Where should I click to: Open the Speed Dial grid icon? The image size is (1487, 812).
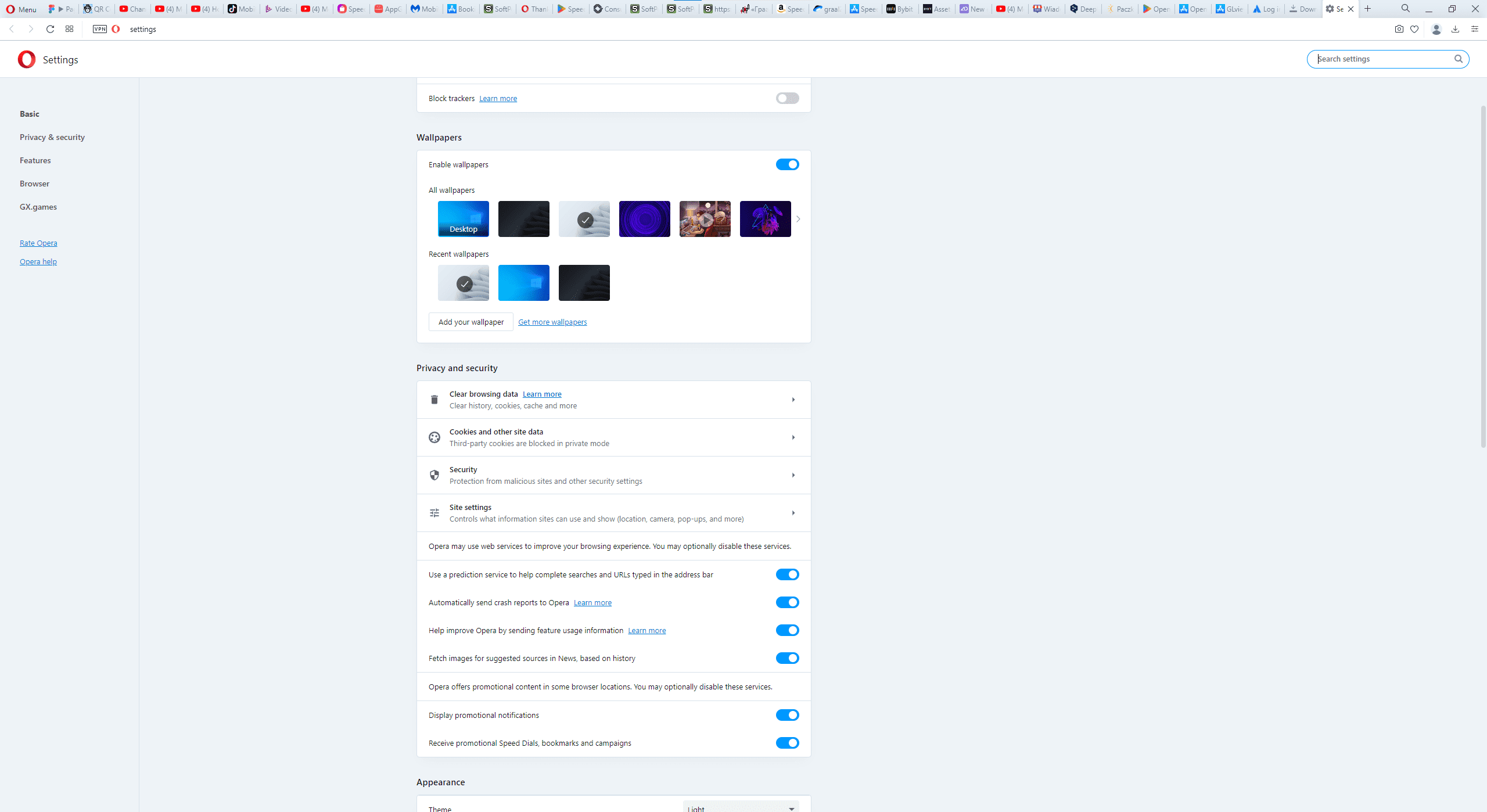click(x=69, y=29)
